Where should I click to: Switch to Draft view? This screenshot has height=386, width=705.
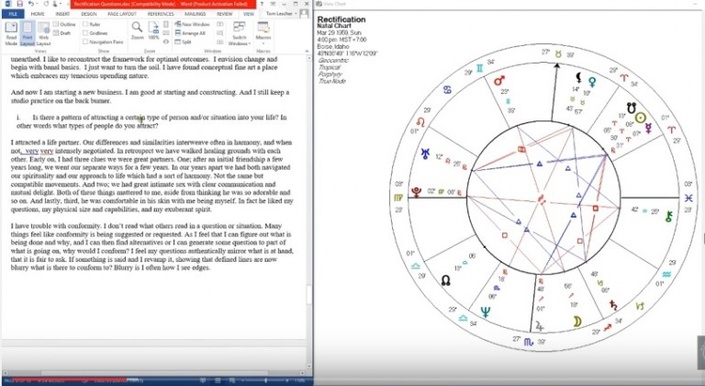point(62,33)
